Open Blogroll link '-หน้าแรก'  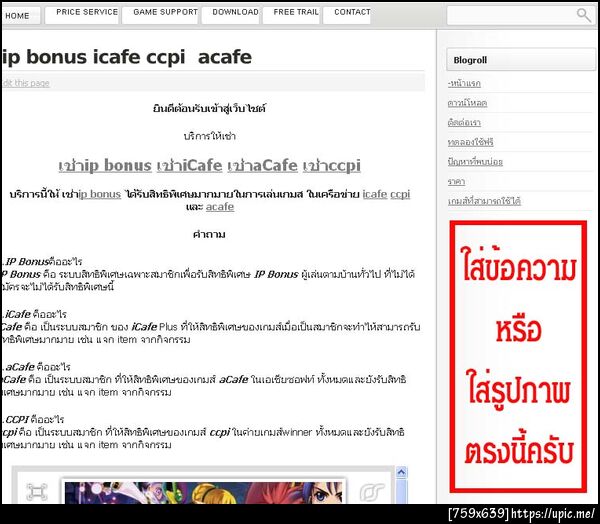click(x=464, y=83)
